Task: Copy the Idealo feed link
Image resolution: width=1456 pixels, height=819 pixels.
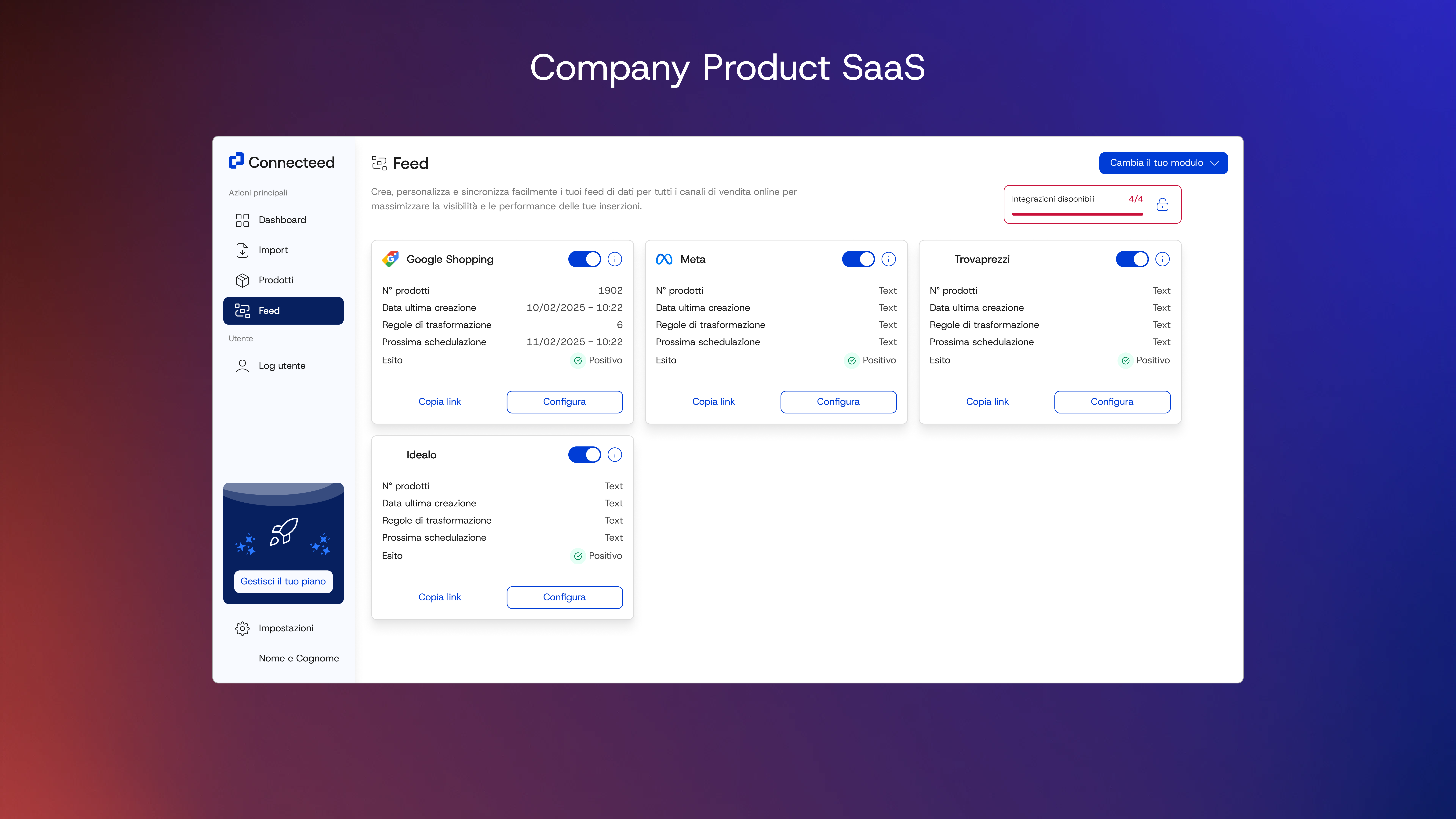Action: [x=440, y=597]
